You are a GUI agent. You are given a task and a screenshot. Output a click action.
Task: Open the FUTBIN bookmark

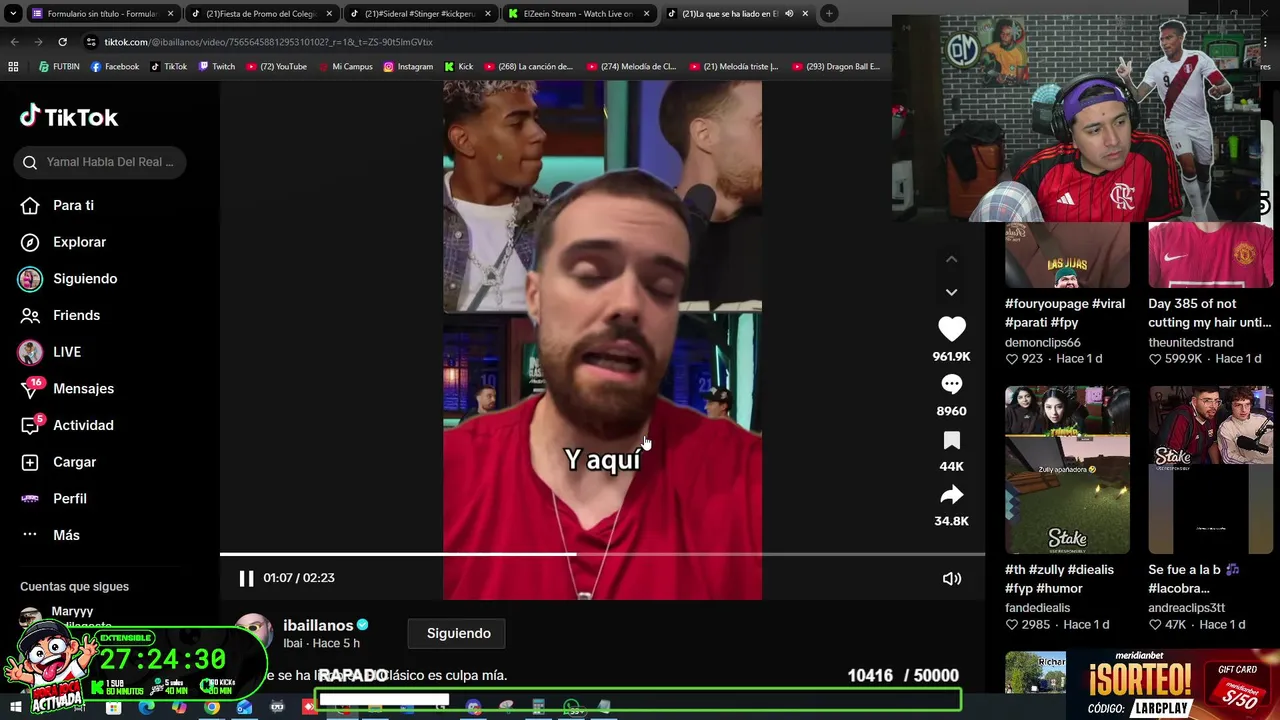pyautogui.click(x=59, y=67)
